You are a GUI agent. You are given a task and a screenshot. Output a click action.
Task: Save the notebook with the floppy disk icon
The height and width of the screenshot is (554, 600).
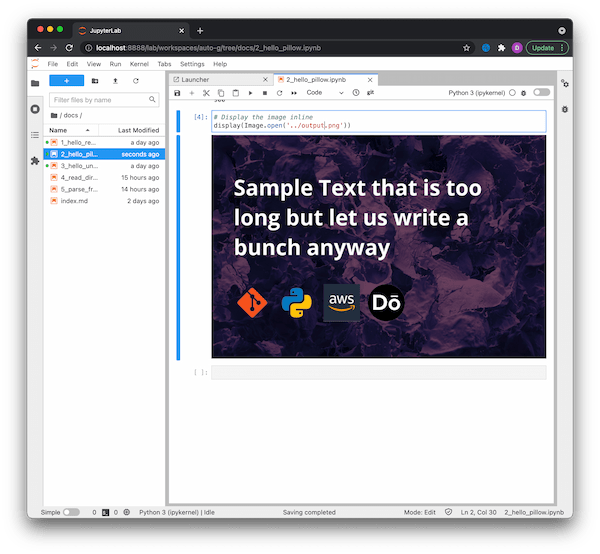177,93
